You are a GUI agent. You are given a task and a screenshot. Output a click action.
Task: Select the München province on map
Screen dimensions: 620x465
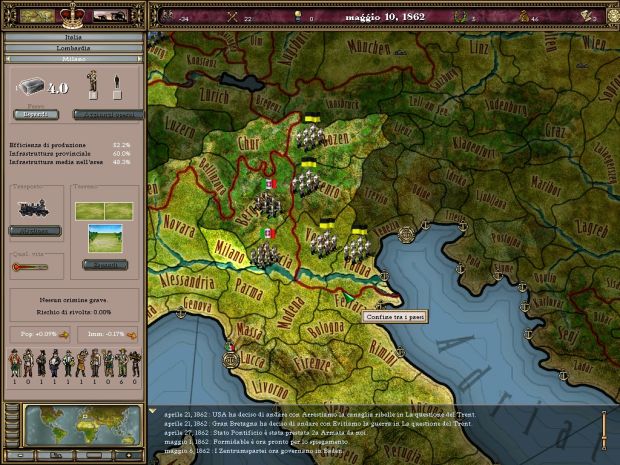368,47
